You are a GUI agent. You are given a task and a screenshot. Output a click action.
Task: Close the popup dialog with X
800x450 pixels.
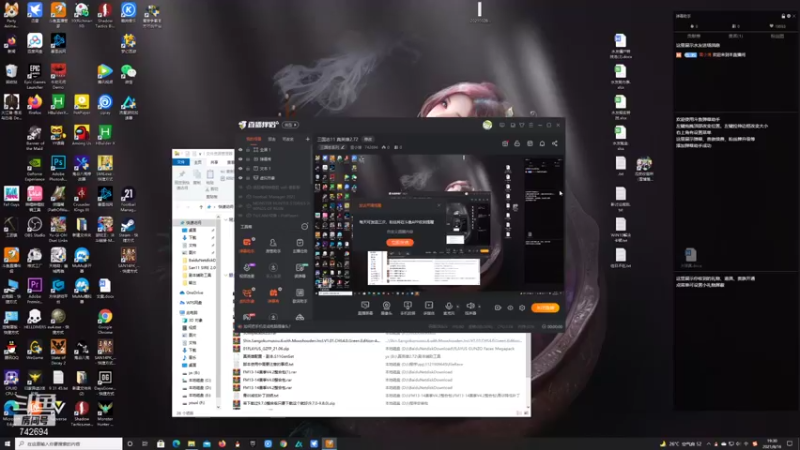(439, 205)
